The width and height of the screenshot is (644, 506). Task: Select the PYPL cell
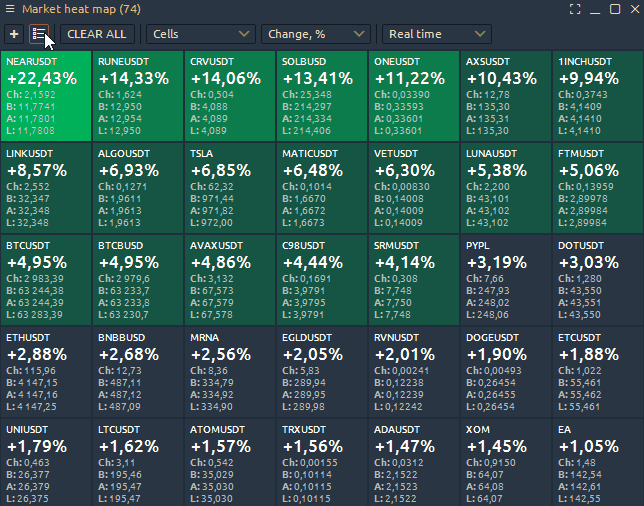(x=505, y=279)
